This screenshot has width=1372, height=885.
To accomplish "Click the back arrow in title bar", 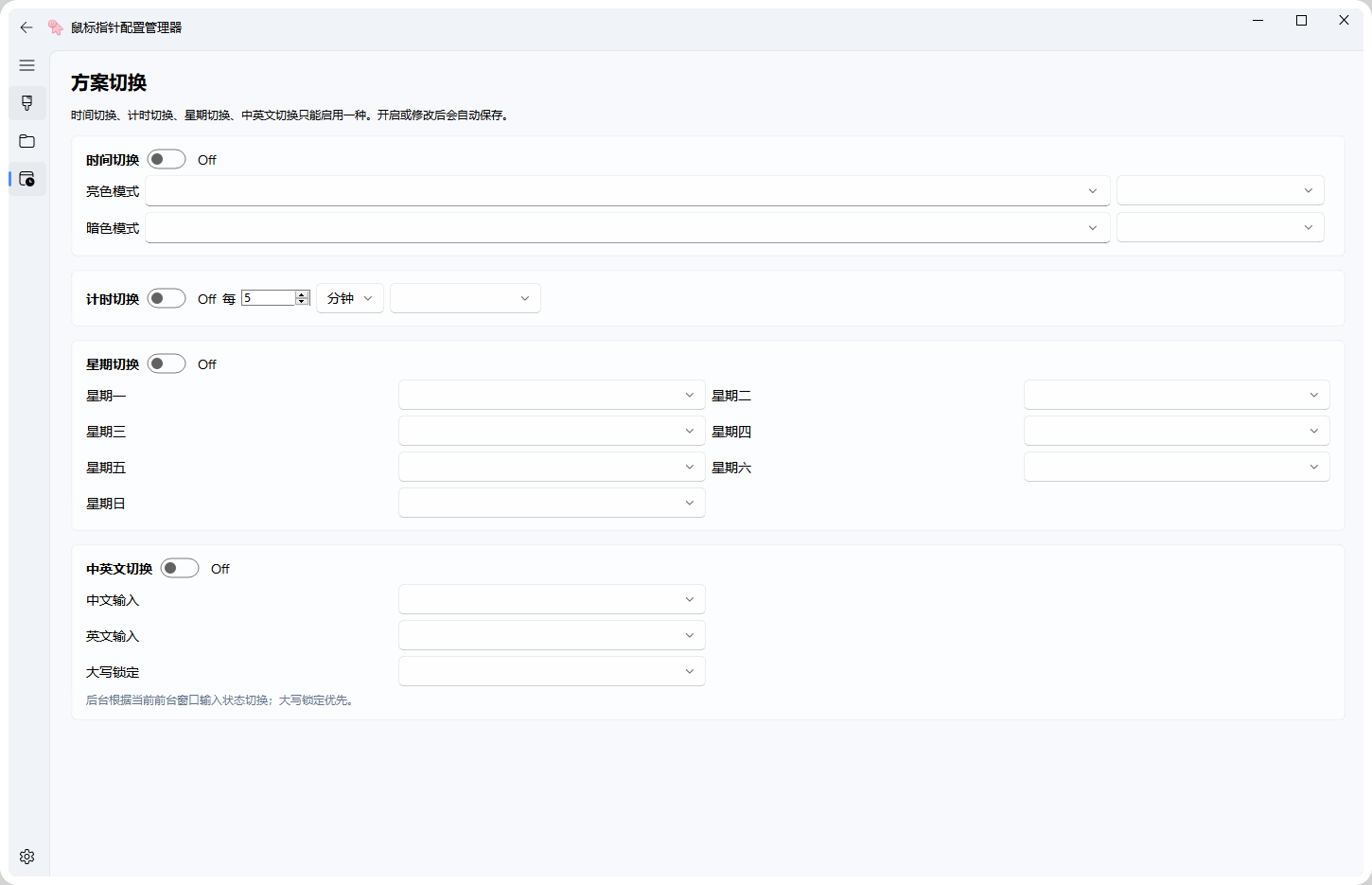I will click(26, 27).
